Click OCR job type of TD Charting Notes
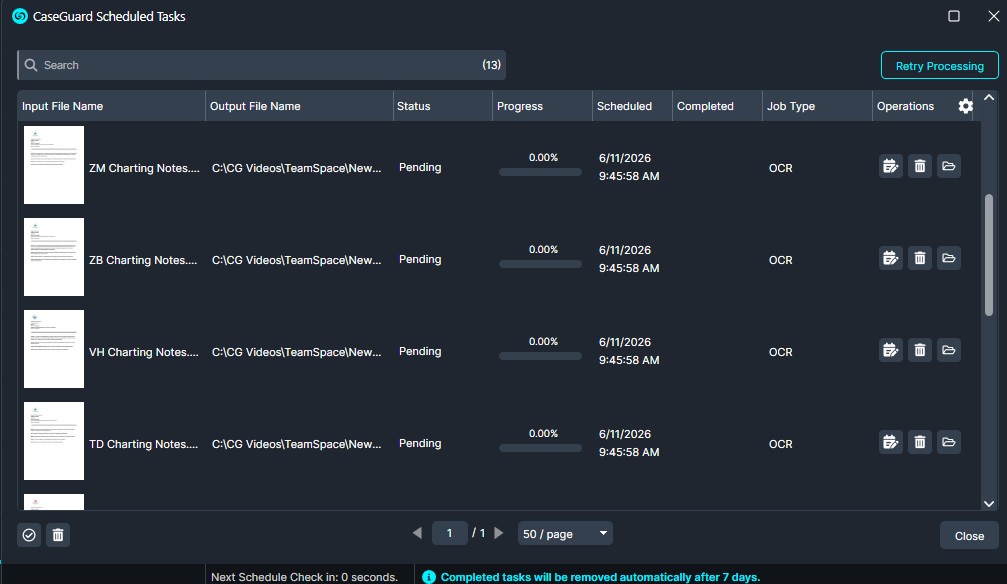The height and width of the screenshot is (584, 1007). pos(780,444)
